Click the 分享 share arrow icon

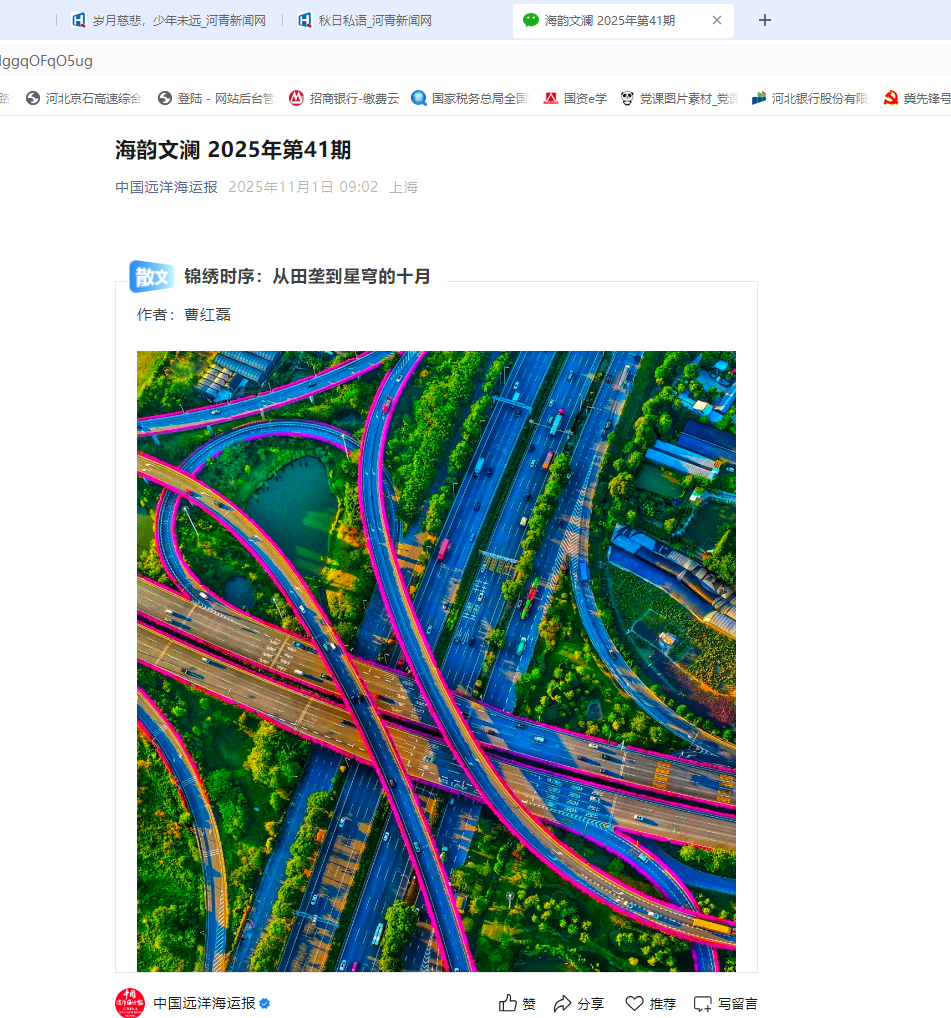coord(562,1003)
